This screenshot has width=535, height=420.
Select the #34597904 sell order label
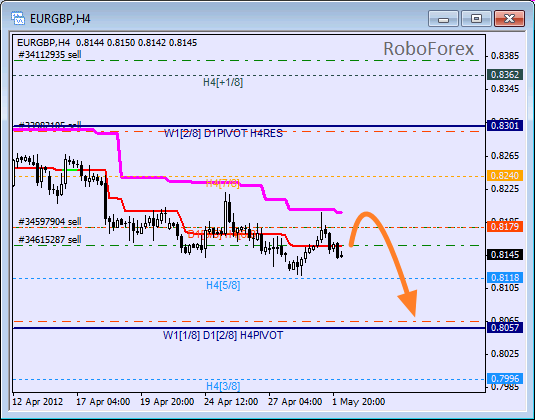tap(50, 221)
